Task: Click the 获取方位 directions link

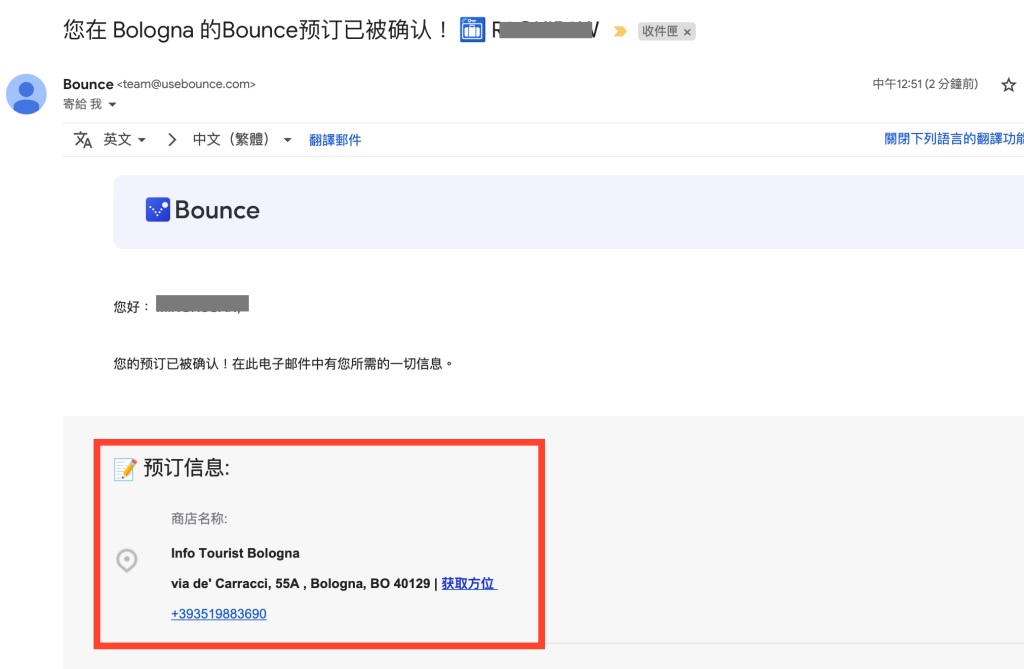Action: click(x=469, y=583)
